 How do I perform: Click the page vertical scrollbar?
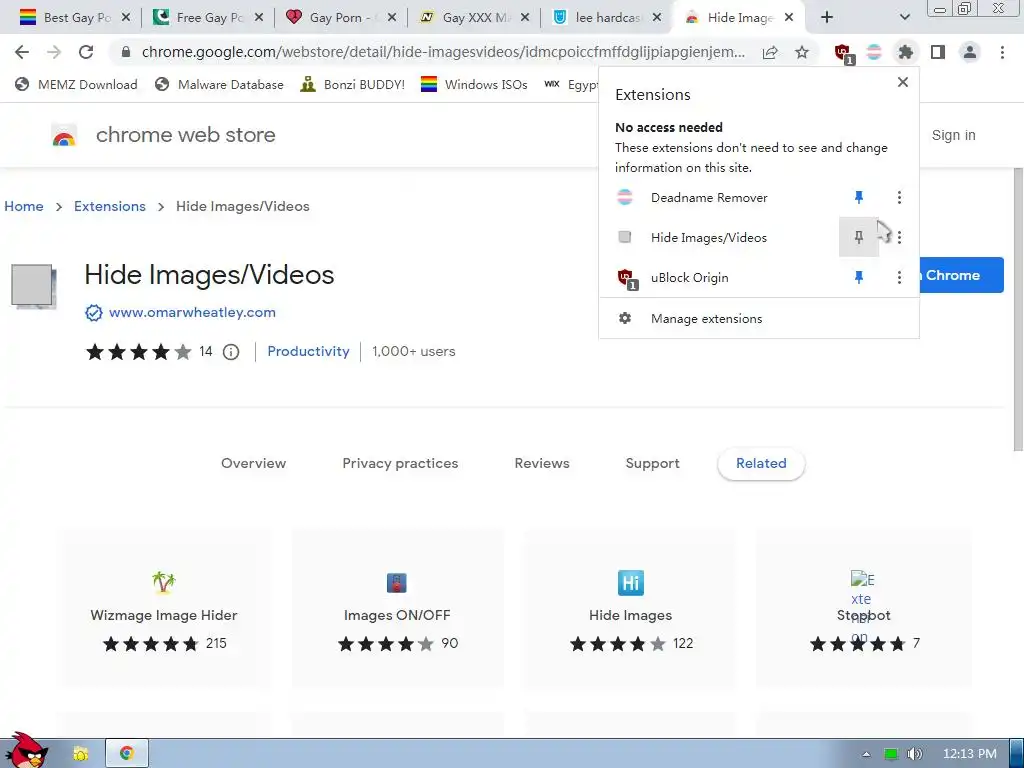(x=1017, y=310)
